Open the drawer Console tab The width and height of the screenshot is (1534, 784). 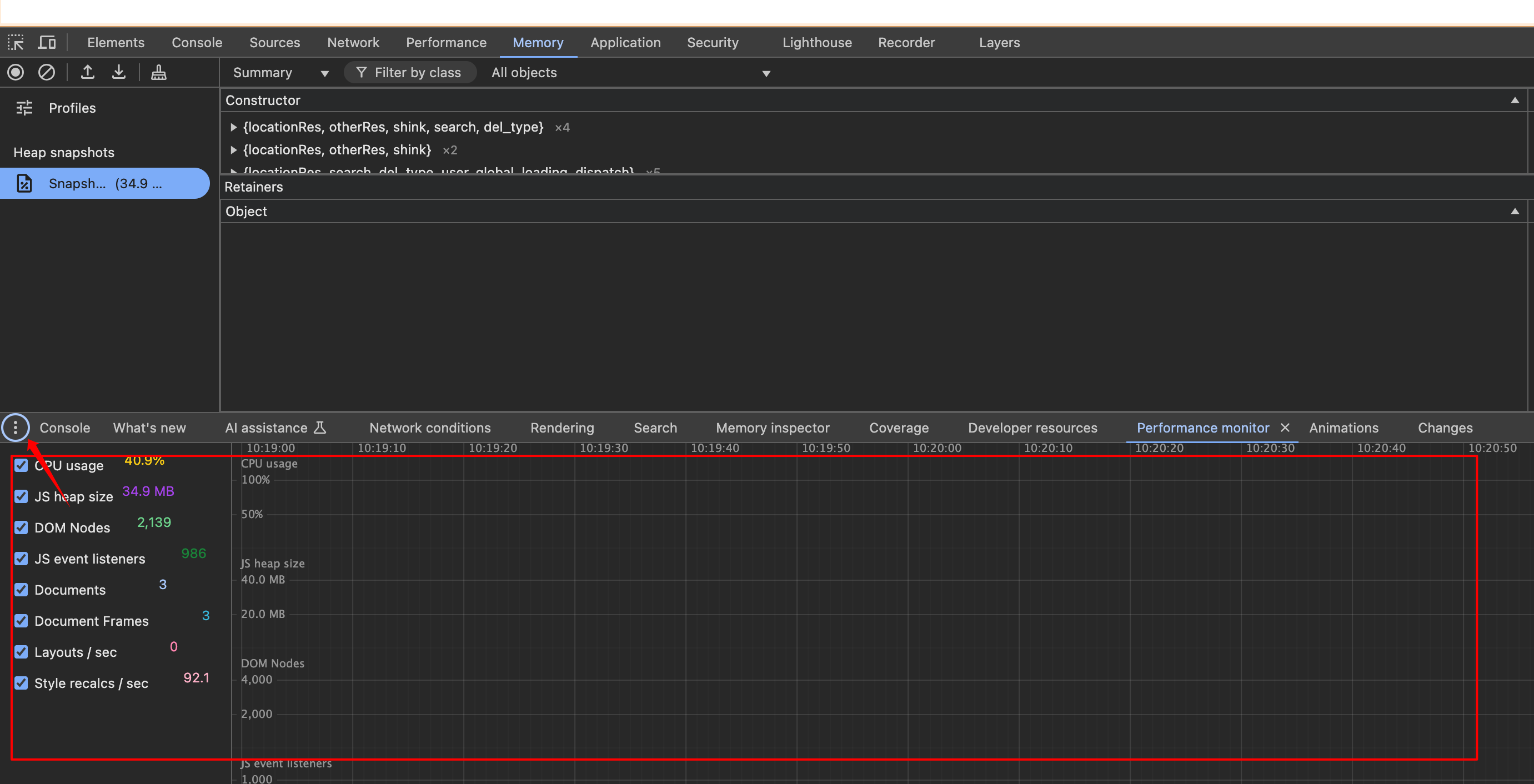pyautogui.click(x=65, y=428)
